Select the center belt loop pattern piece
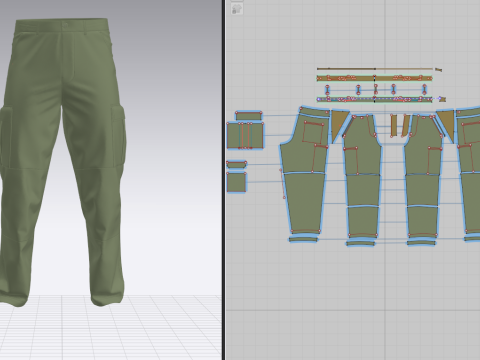480x360 pixels. click(x=376, y=89)
